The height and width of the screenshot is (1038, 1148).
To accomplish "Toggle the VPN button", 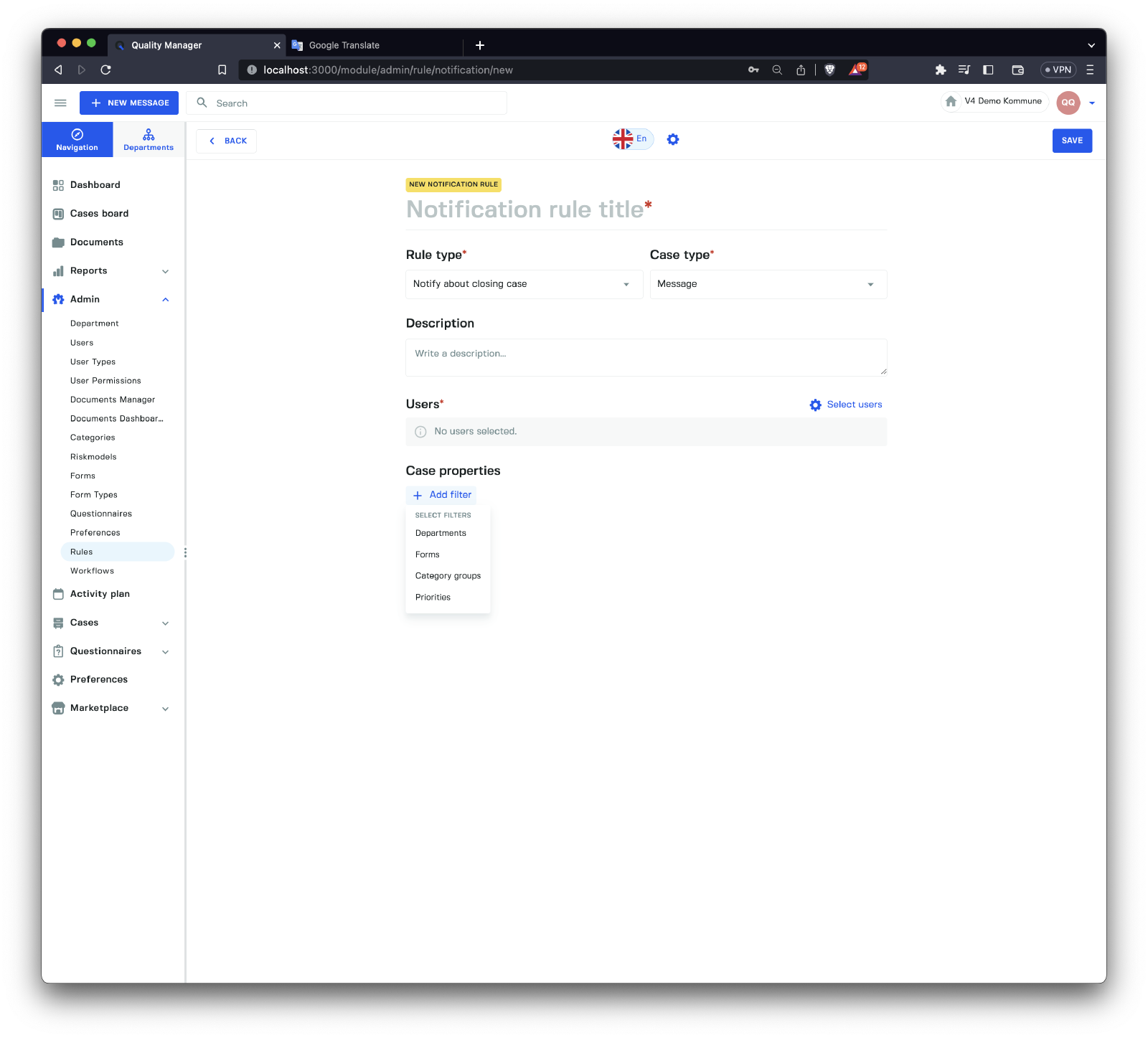I will tap(1058, 70).
